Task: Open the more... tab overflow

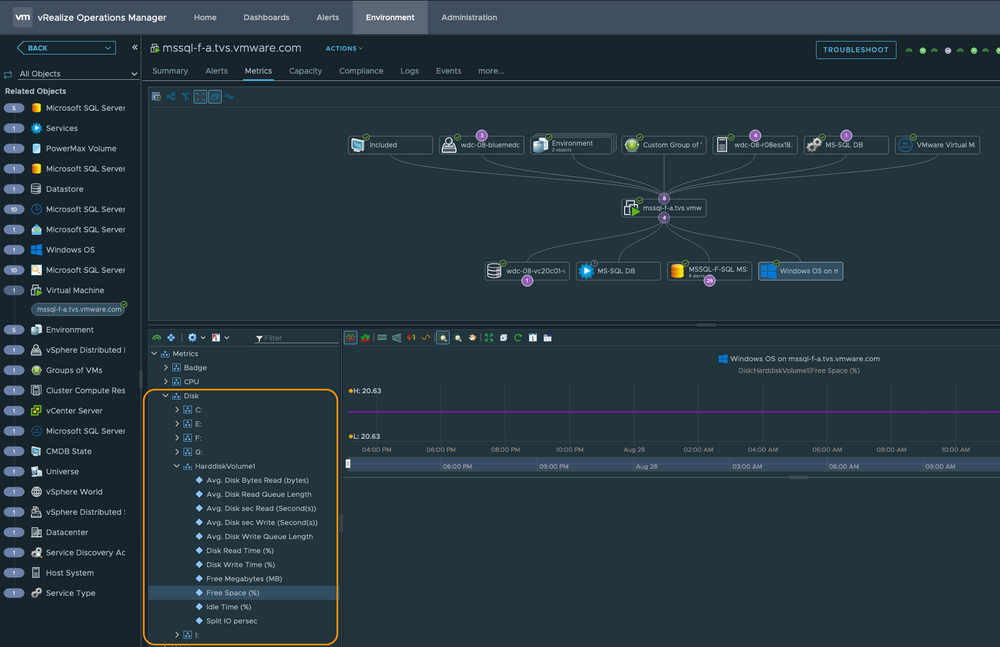Action: (491, 71)
